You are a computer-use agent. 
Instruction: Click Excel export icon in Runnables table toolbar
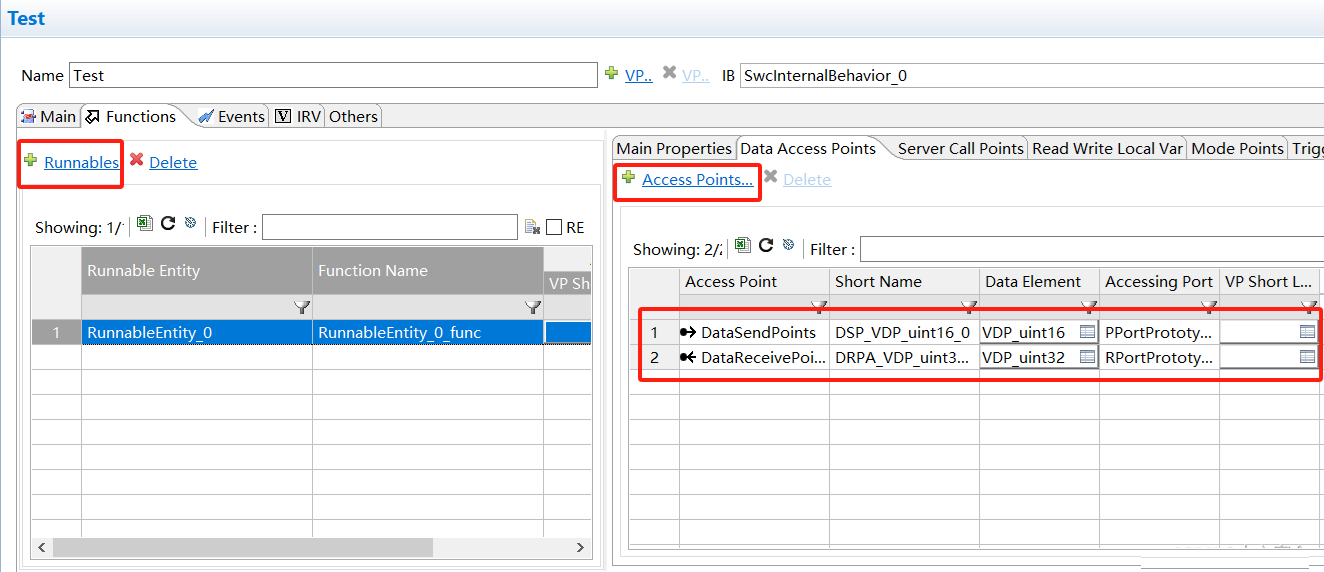tap(145, 223)
